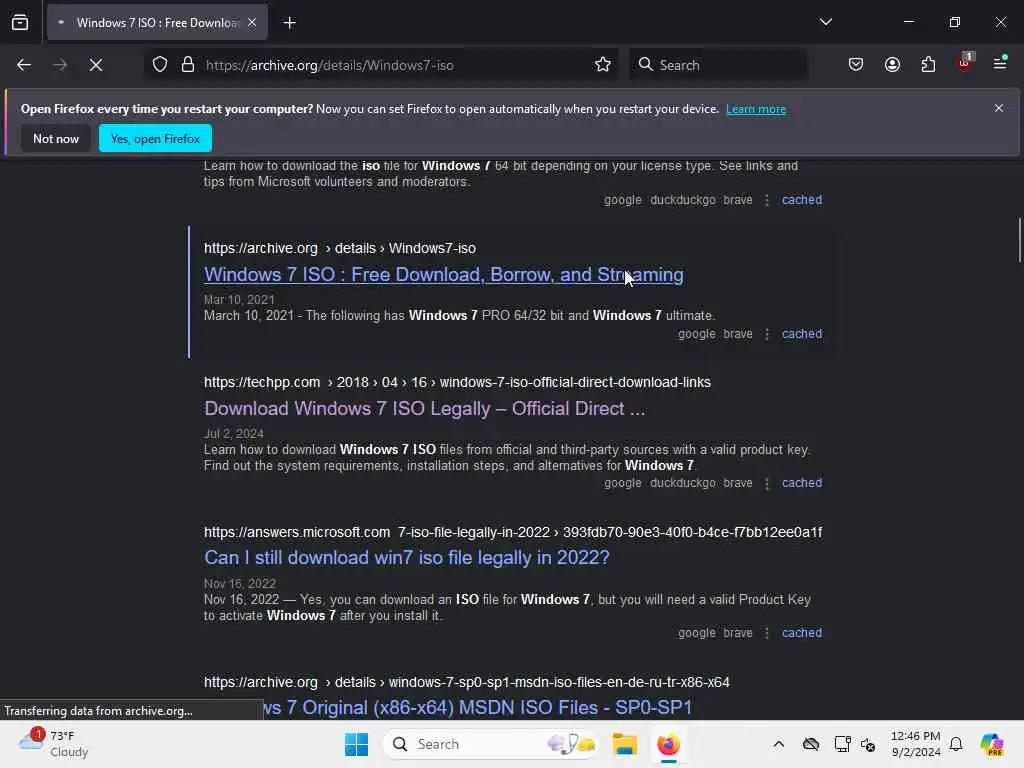Viewport: 1024px width, 768px height.
Task: View site security padlock information
Action: (x=188, y=65)
